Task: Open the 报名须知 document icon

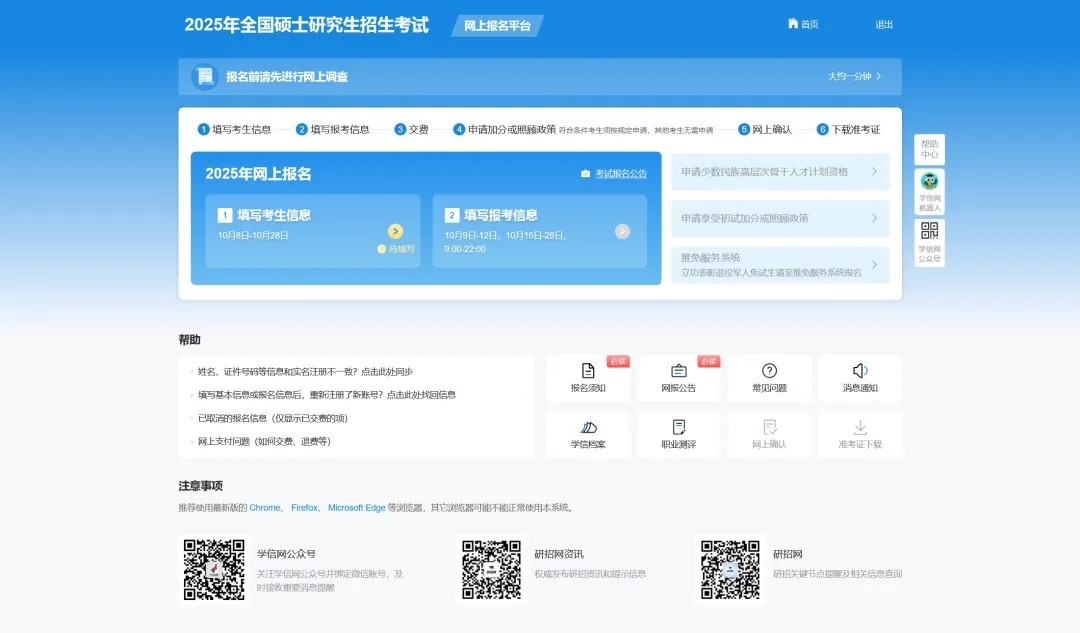Action: pos(588,372)
